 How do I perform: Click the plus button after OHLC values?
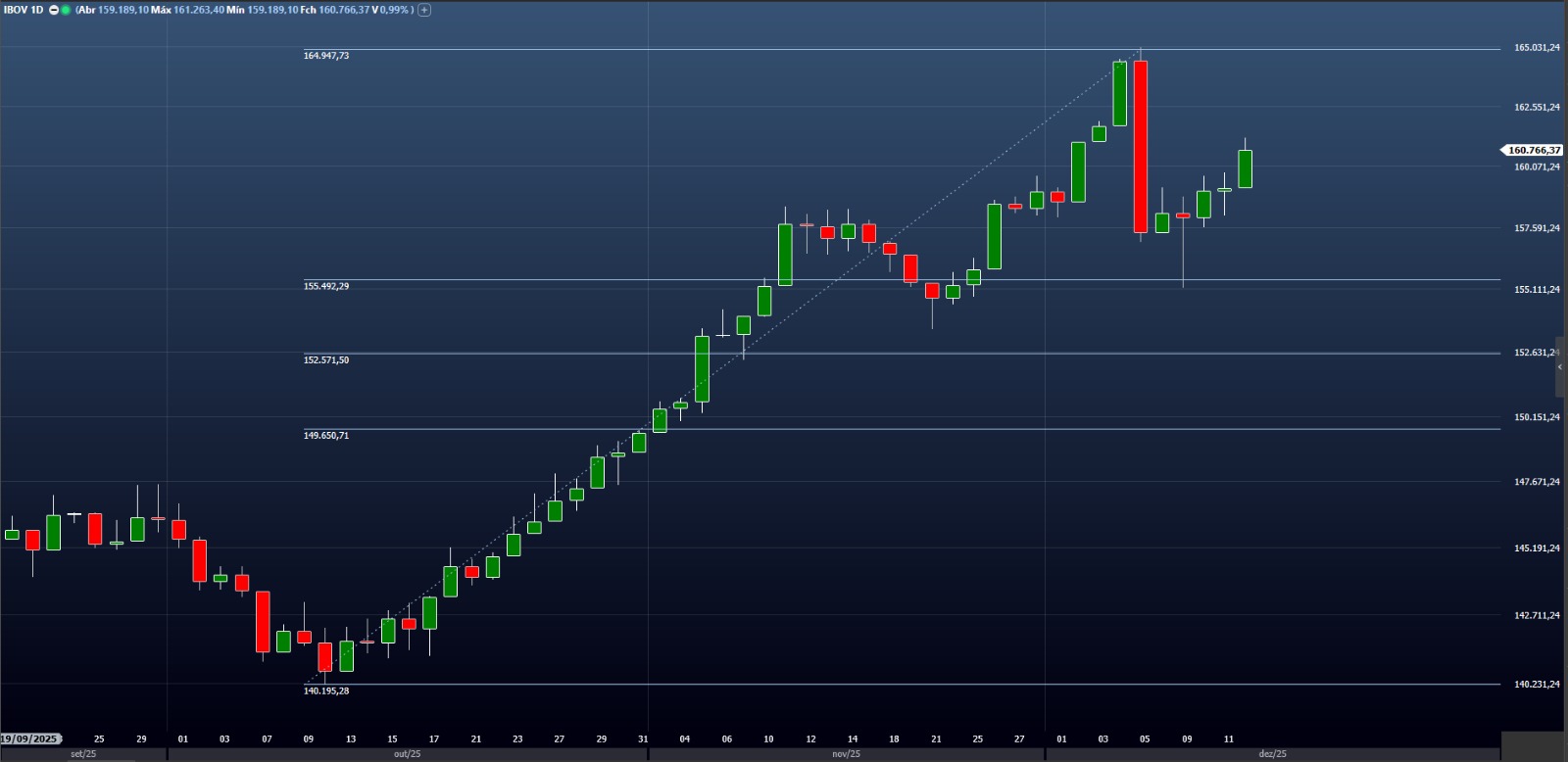click(x=424, y=10)
